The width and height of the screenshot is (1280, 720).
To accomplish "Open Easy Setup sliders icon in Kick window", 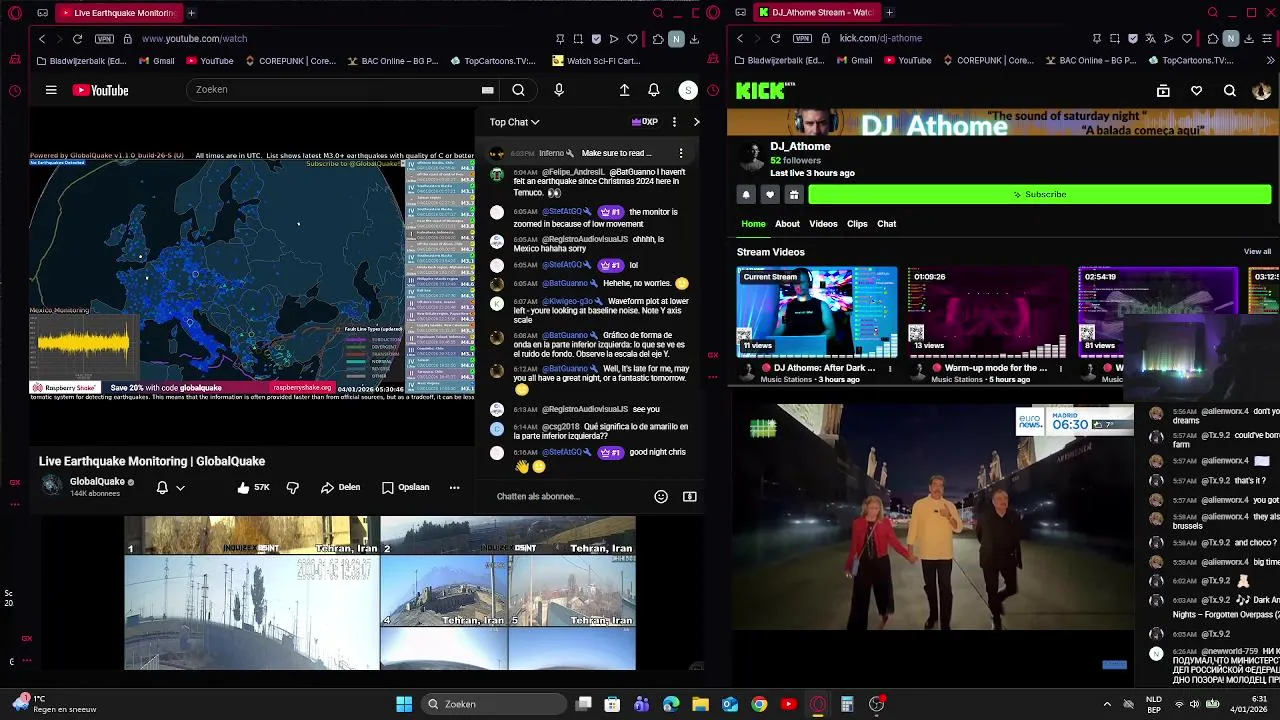I will [x=1267, y=38].
